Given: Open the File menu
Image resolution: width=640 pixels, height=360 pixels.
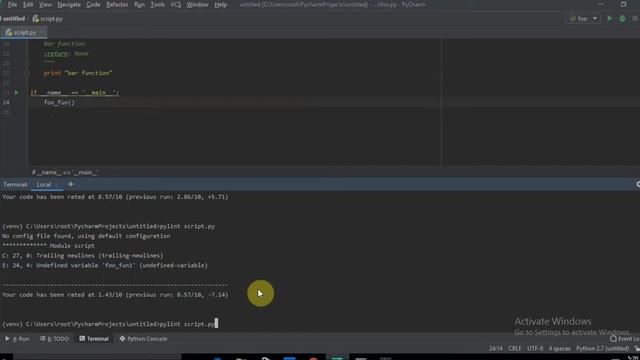Looking at the screenshot, I should 12,4.
